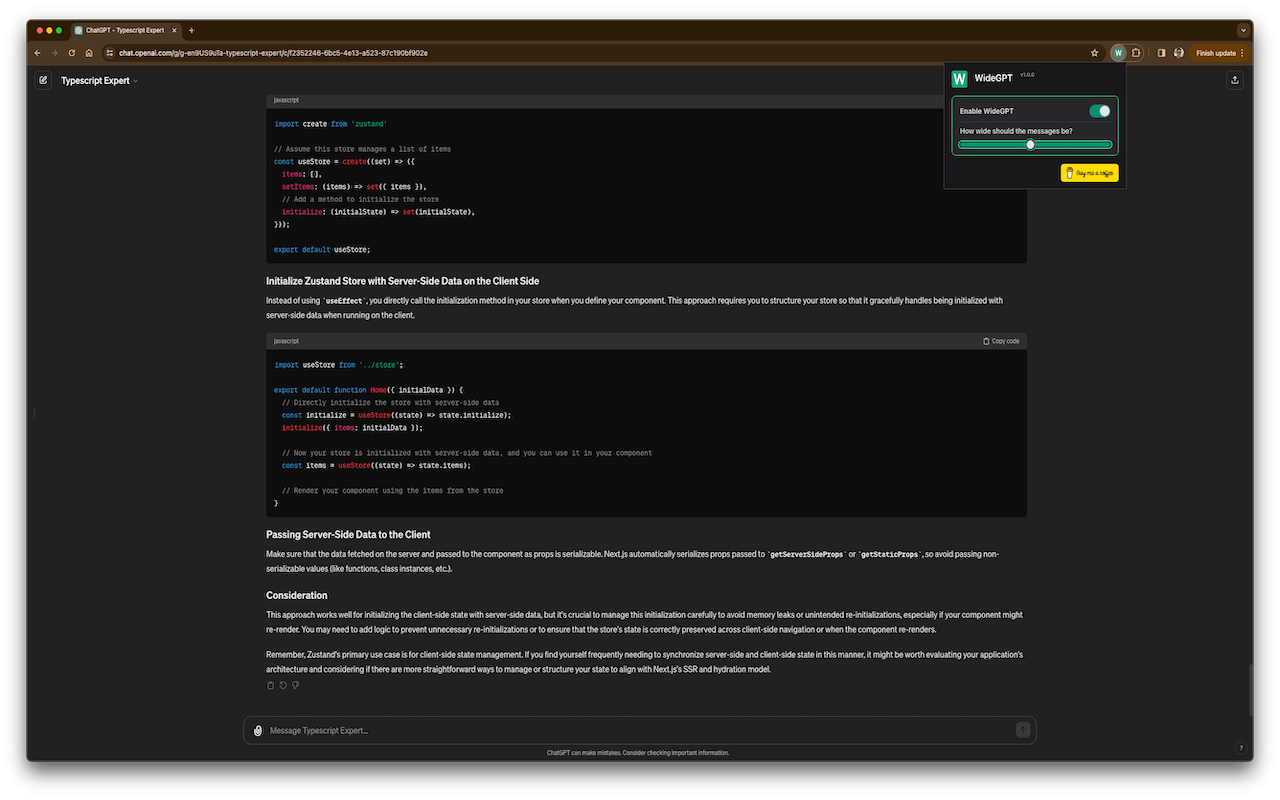Click the Finish update button
This screenshot has height=800, width=1280.
click(1219, 53)
